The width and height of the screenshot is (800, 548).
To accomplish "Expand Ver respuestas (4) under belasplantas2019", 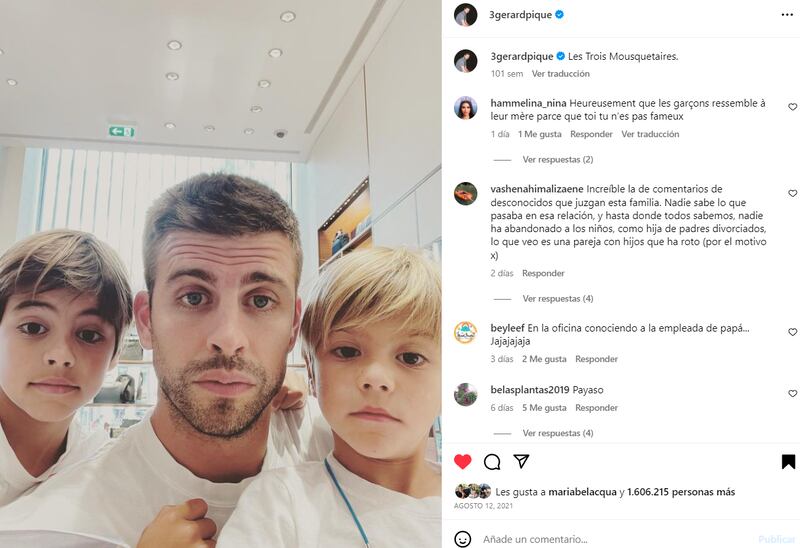I will pyautogui.click(x=558, y=433).
